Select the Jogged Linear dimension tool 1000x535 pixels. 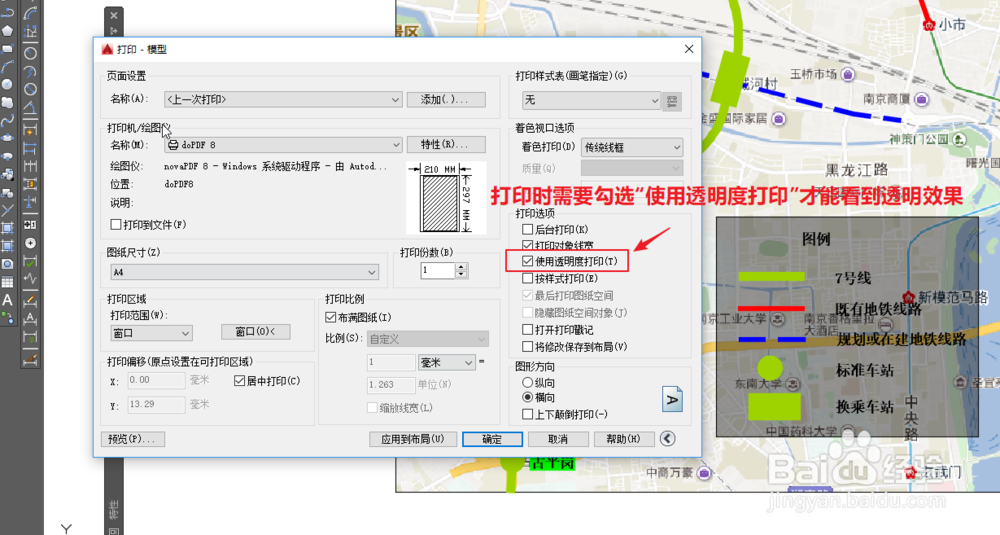pos(30,279)
